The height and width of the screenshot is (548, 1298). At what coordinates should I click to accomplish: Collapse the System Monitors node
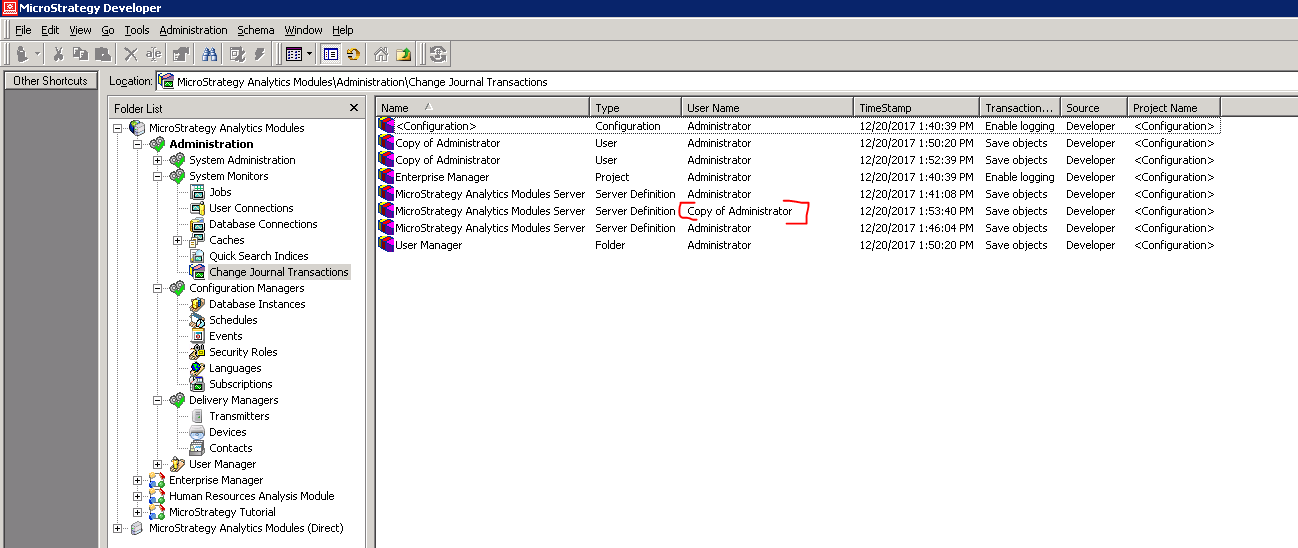click(158, 176)
